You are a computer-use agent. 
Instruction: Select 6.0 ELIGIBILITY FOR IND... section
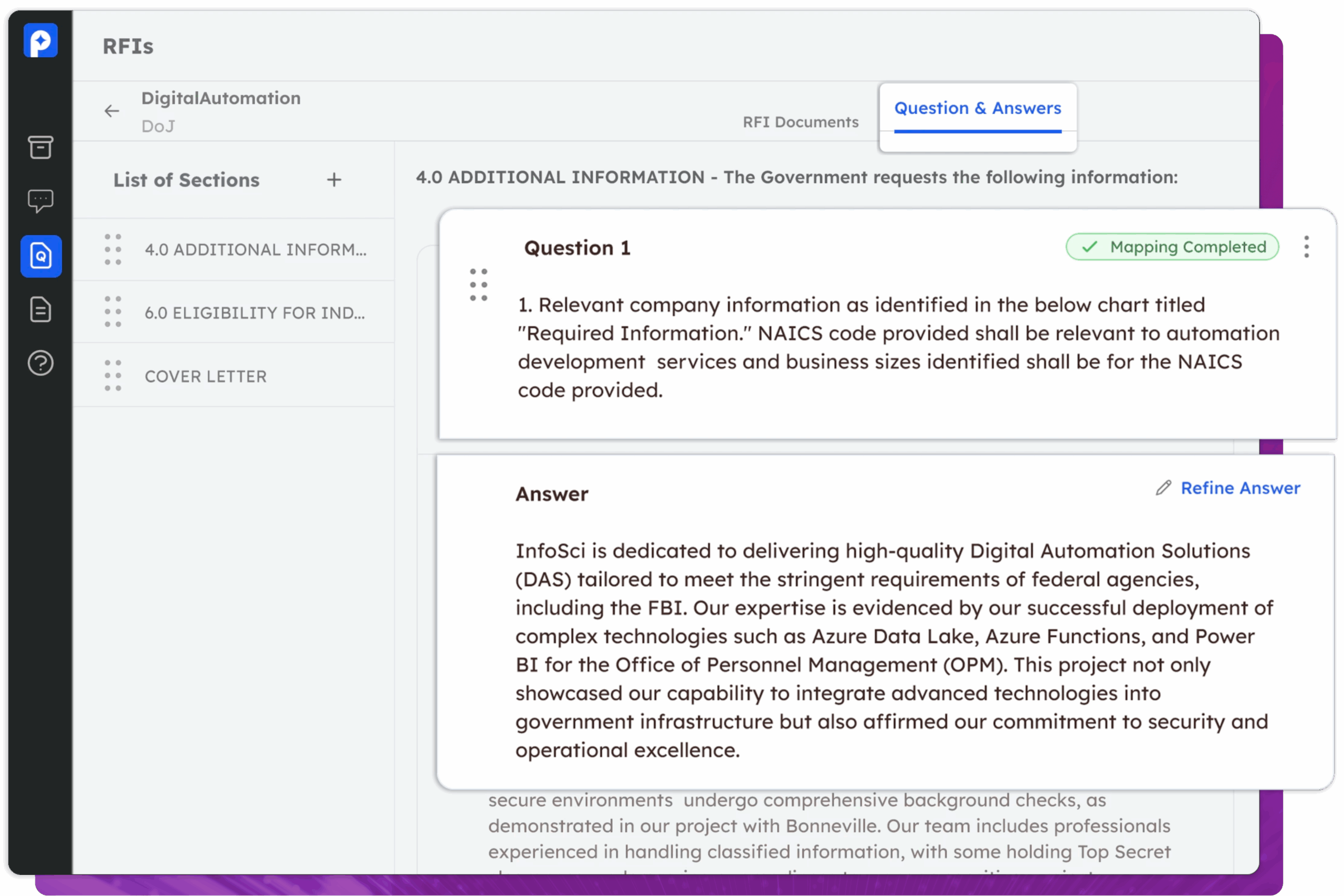(234, 312)
